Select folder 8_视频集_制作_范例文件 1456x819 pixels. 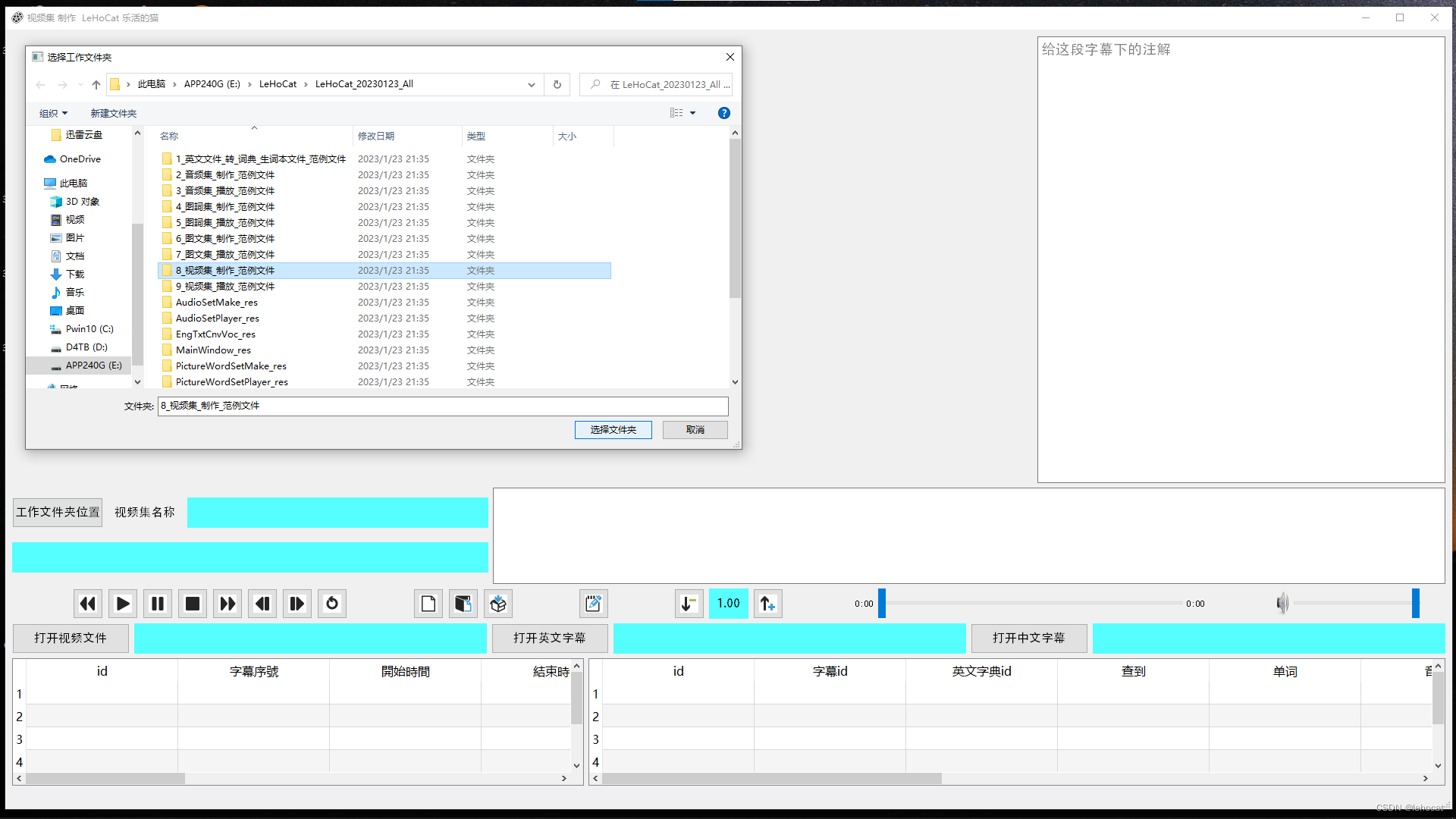click(x=225, y=270)
